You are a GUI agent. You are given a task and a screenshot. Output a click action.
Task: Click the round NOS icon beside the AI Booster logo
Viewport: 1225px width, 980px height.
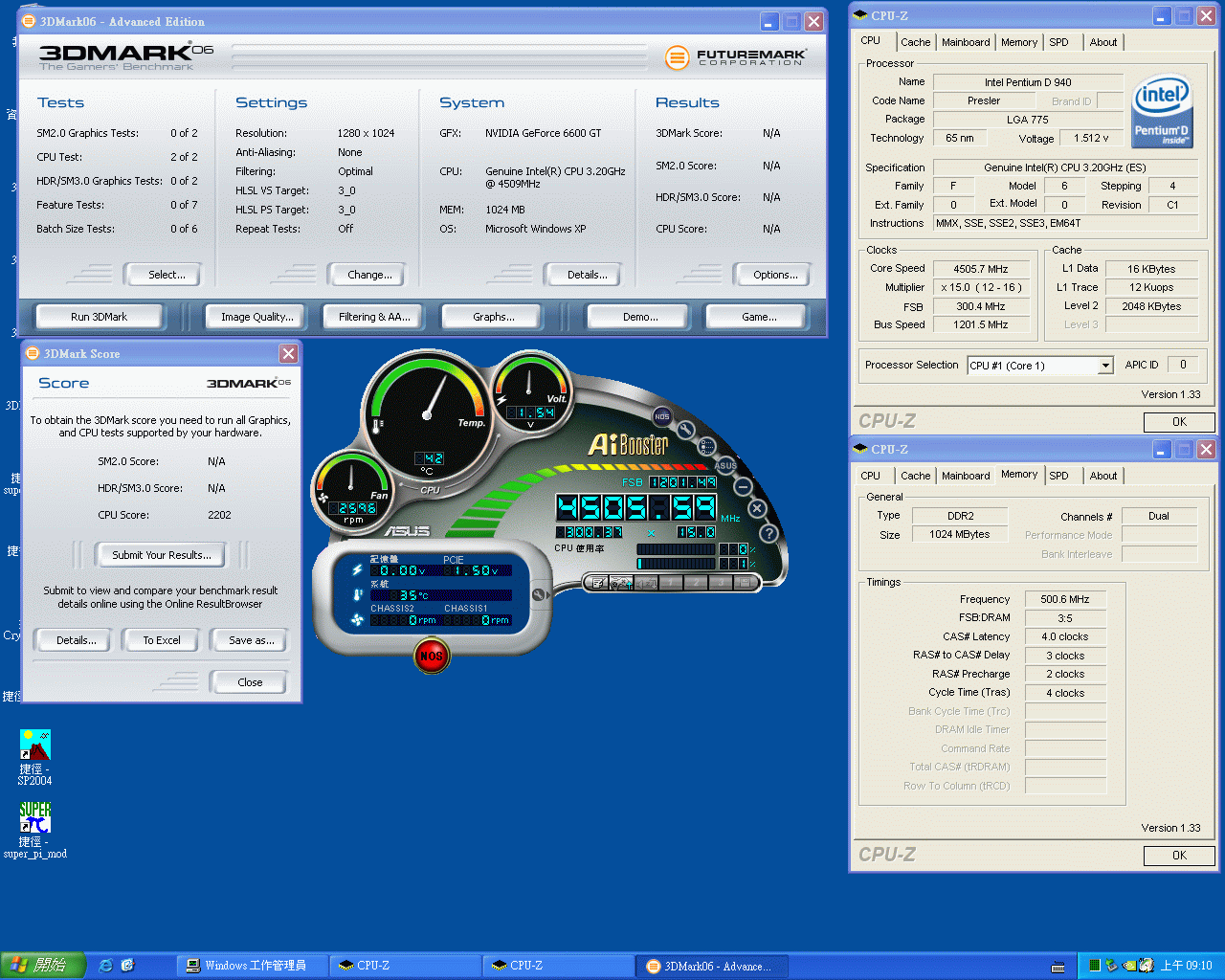[661, 416]
